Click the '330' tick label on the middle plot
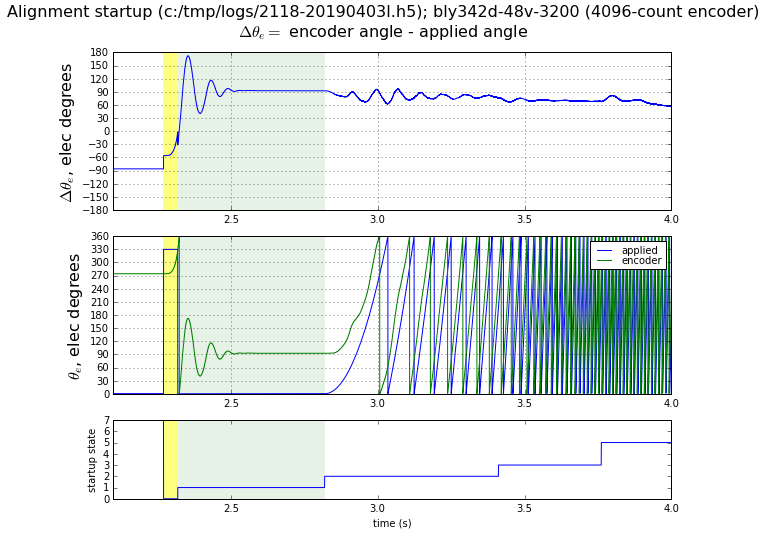This screenshot has height=535, width=766. point(99,250)
